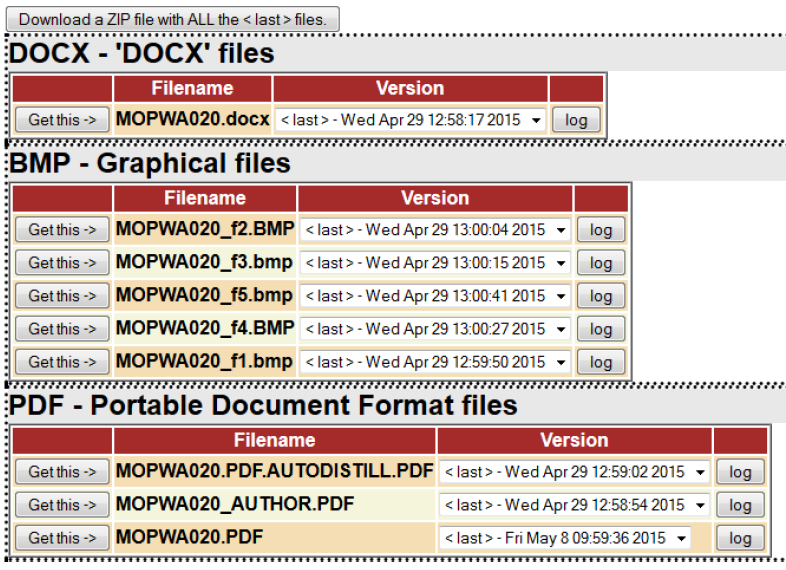Viewport: 786px width, 570px height.
Task: Open log for MOPWA020_f4.BMP
Action: tap(600, 329)
